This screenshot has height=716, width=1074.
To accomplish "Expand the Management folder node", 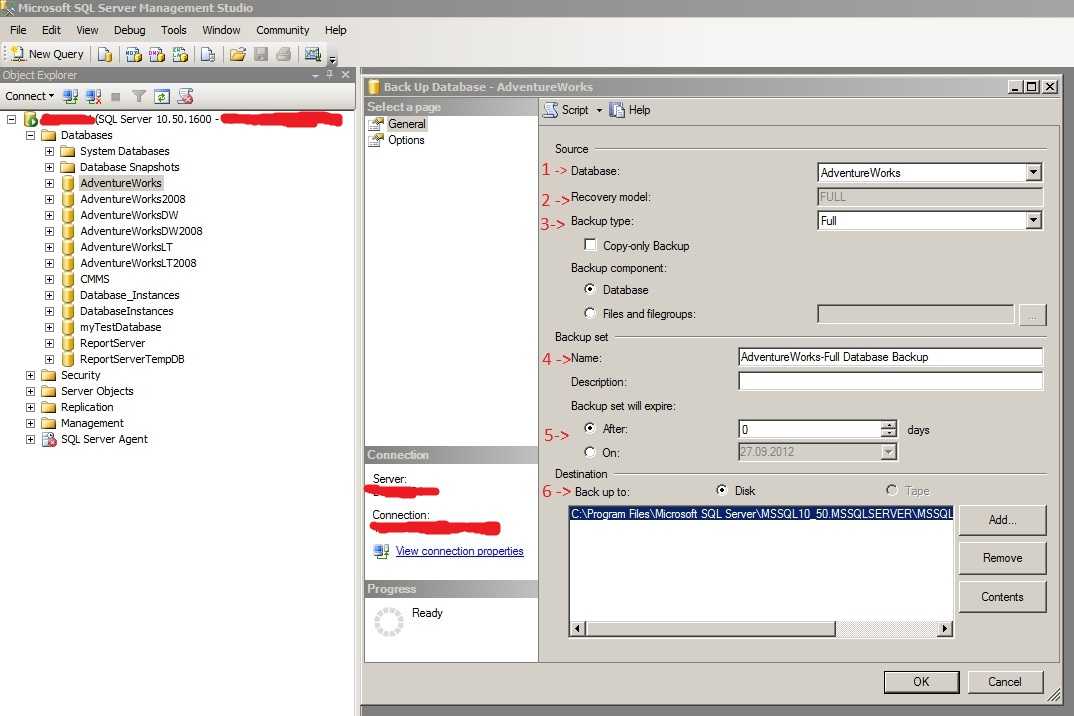I will pos(30,423).
